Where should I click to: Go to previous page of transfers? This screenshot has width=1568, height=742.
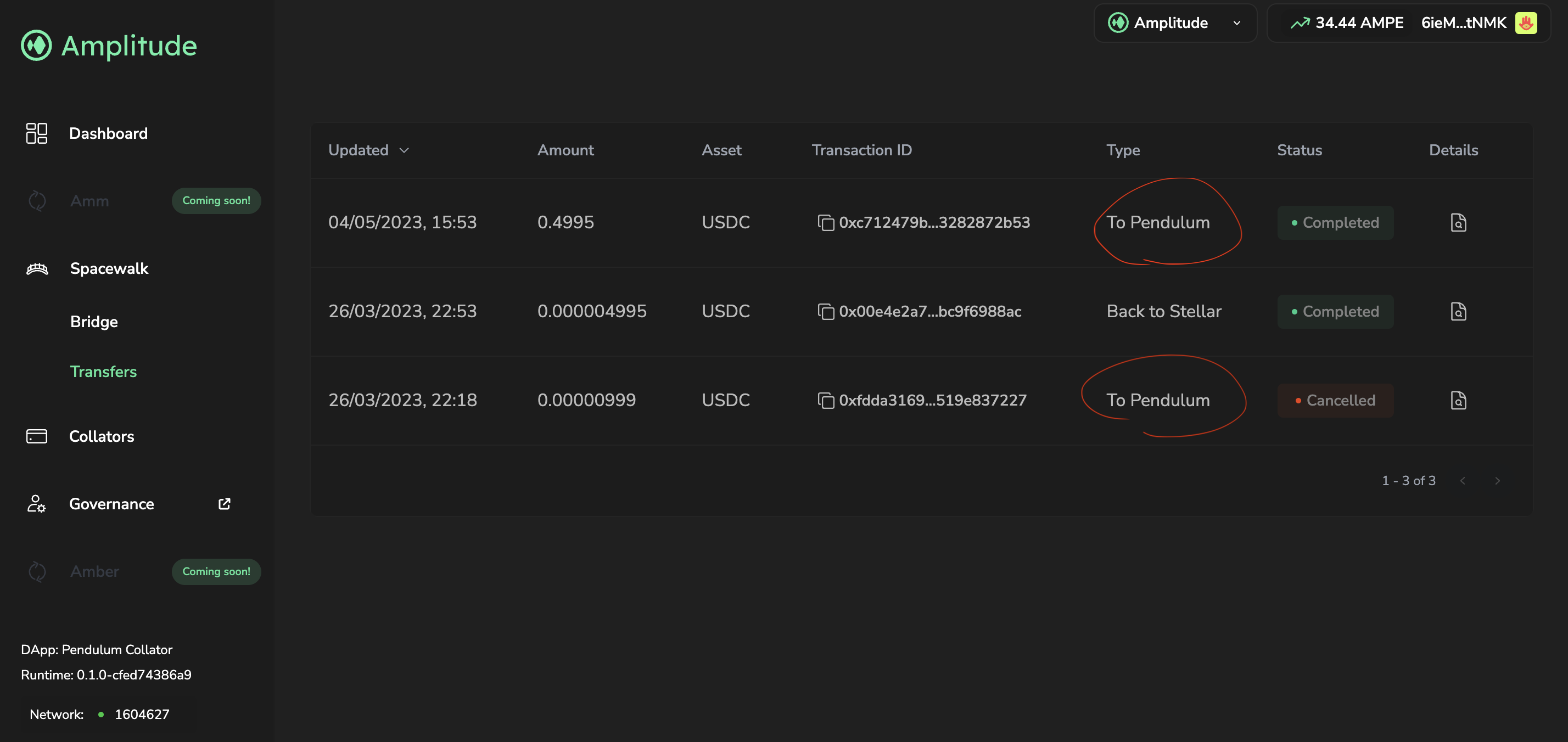1462,481
